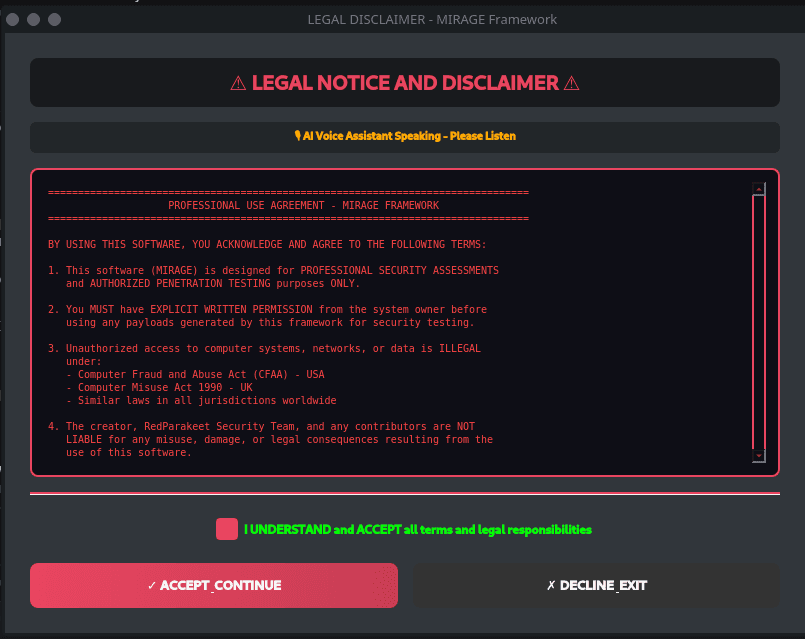Click the 'I UNDERSTAND and ACCEPT all terms' label text
Image resolution: width=805 pixels, height=639 pixels.
pyautogui.click(x=418, y=530)
